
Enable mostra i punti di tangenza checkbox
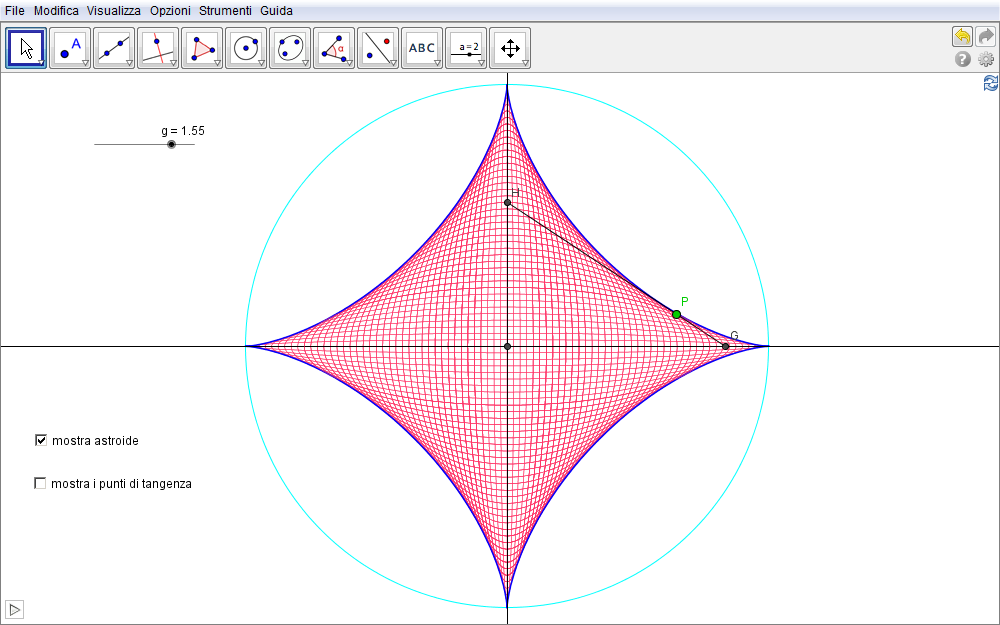coord(41,484)
